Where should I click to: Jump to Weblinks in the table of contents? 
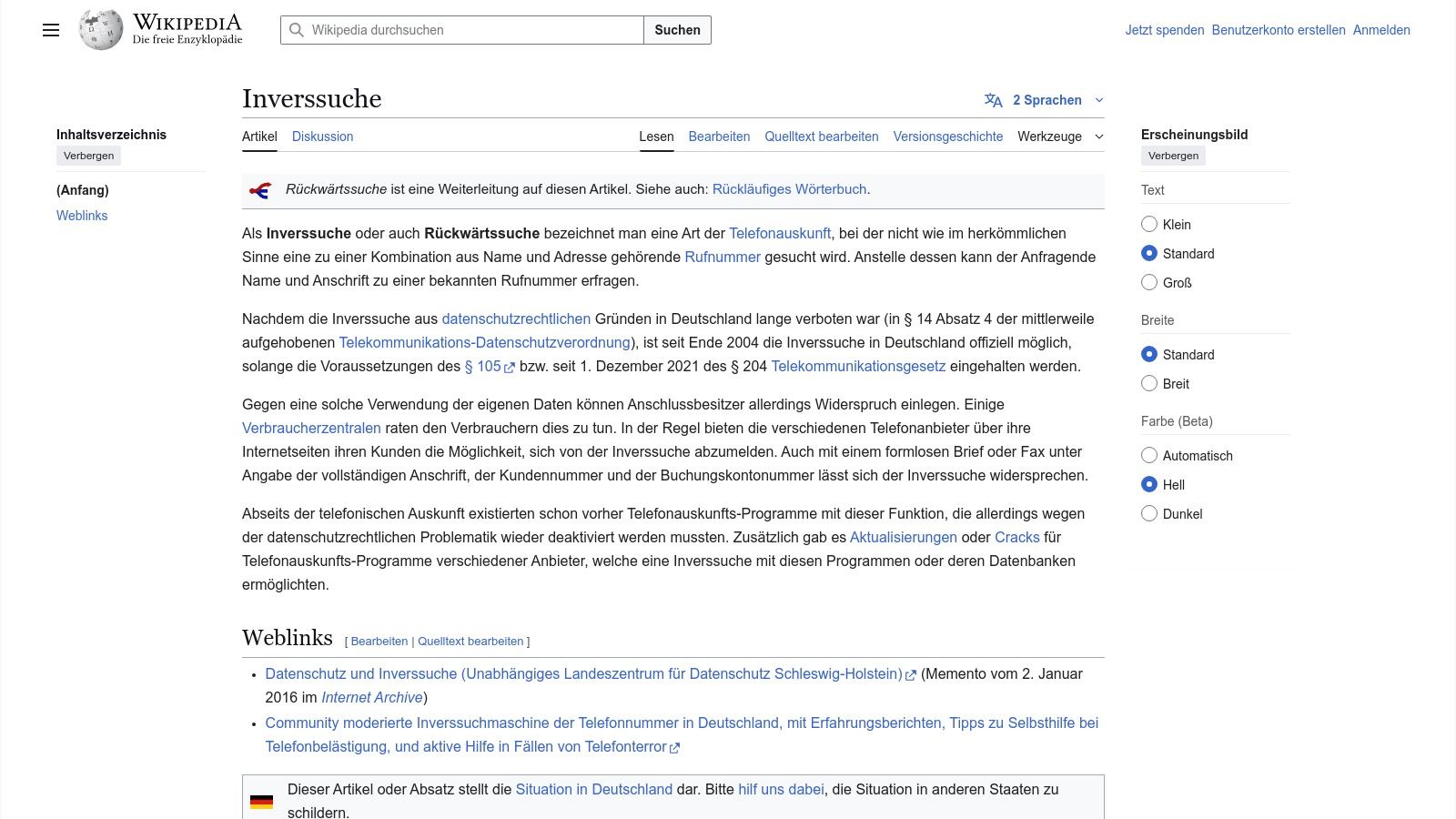(x=82, y=216)
